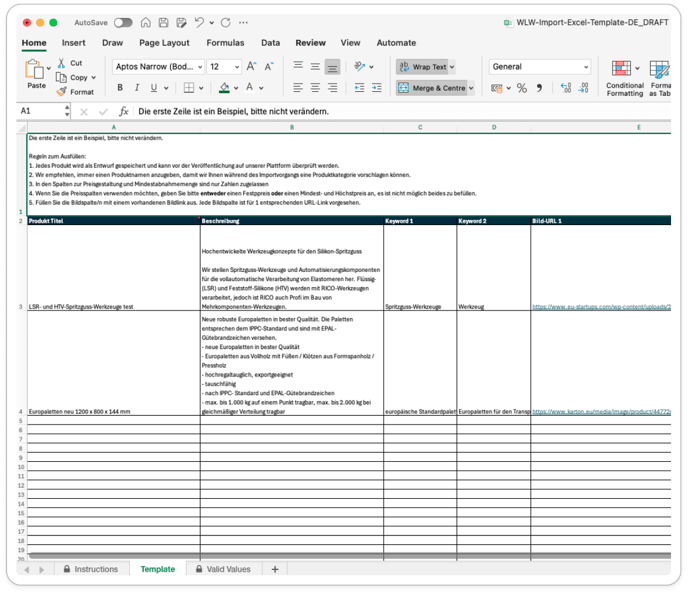The image size is (688, 594).
Task: Decrease the indent
Action: click(359, 88)
